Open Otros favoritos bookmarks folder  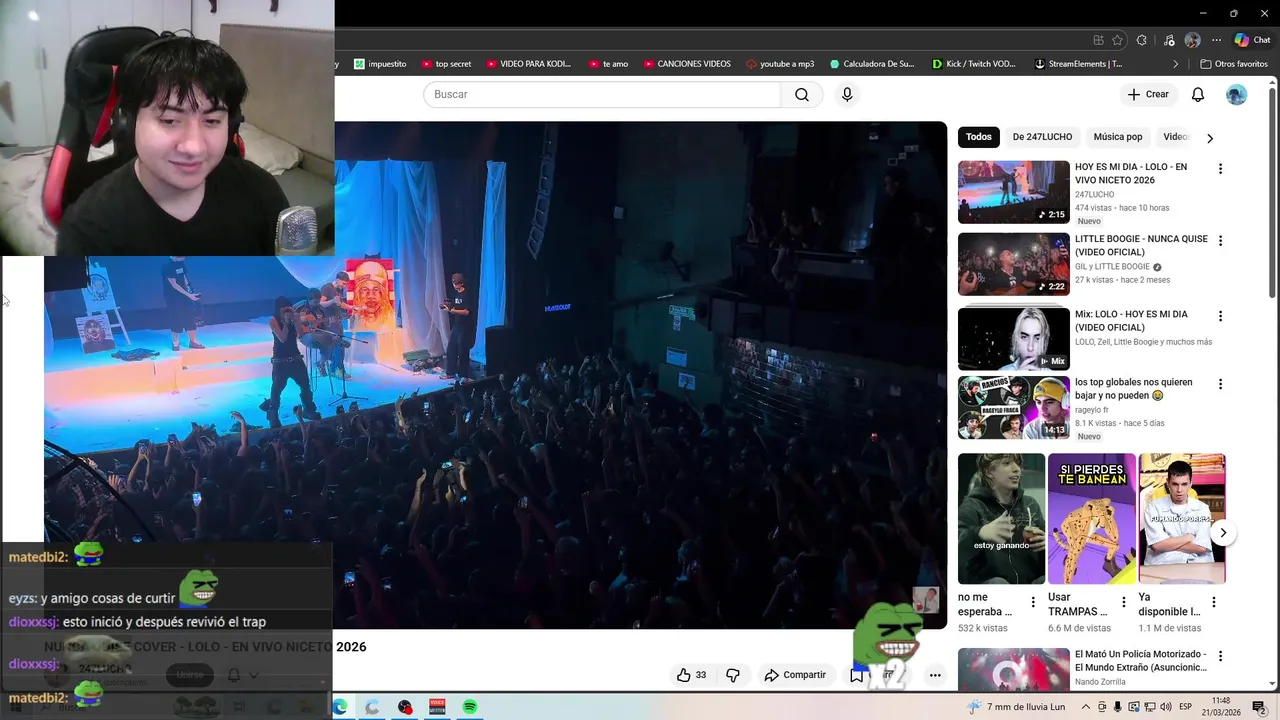[x=1234, y=64]
